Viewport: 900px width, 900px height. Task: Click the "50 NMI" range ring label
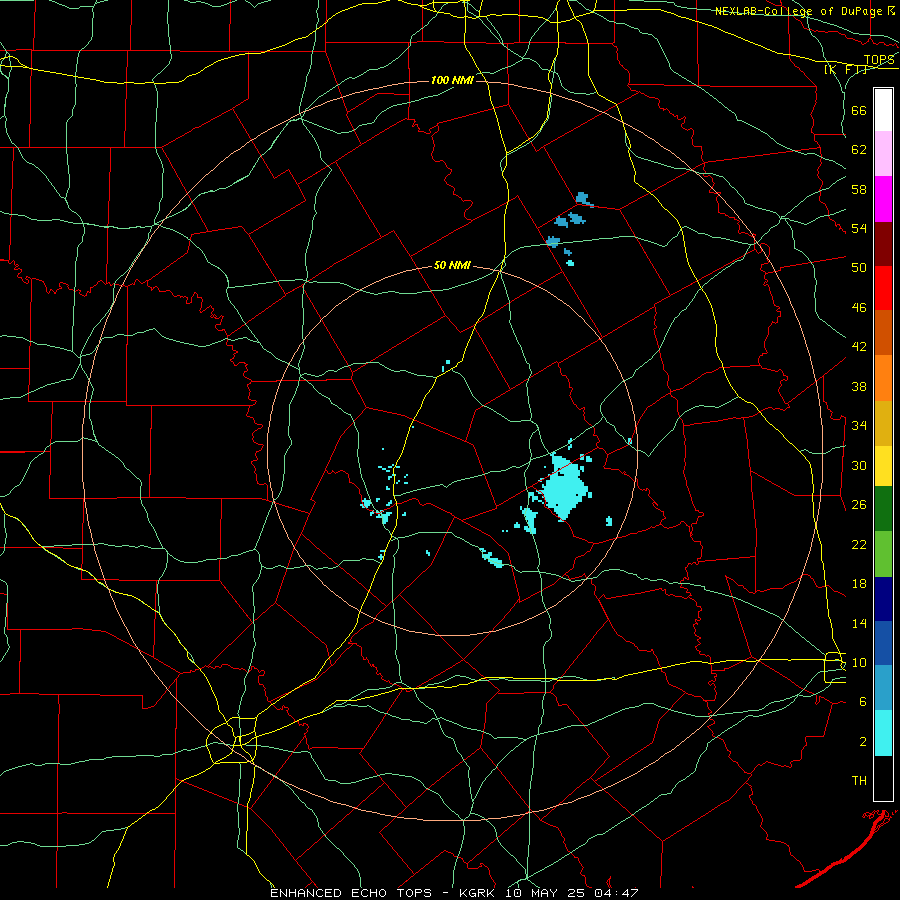(452, 265)
